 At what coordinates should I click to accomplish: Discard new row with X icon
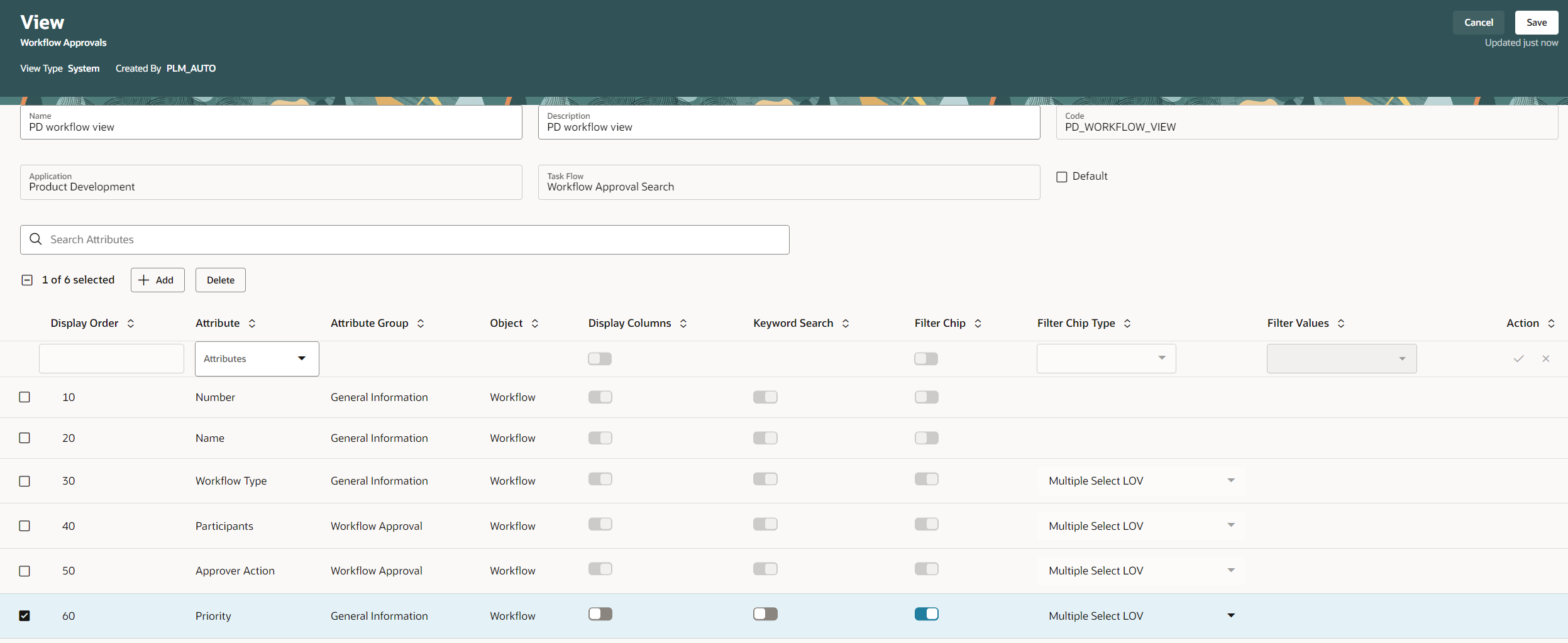(1546, 359)
